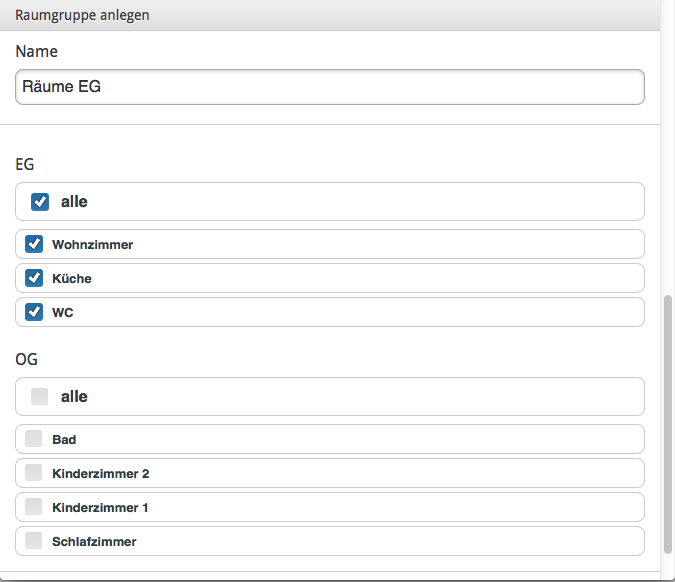The image size is (675, 582).
Task: Click the Bad label text
Action: point(64,440)
